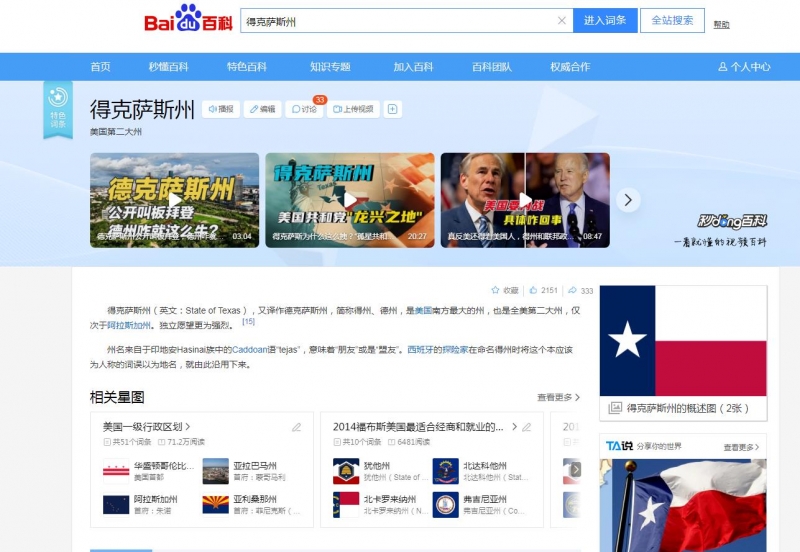Click the next arrow on the 星图 carousel
800x552 pixels.
click(x=576, y=469)
